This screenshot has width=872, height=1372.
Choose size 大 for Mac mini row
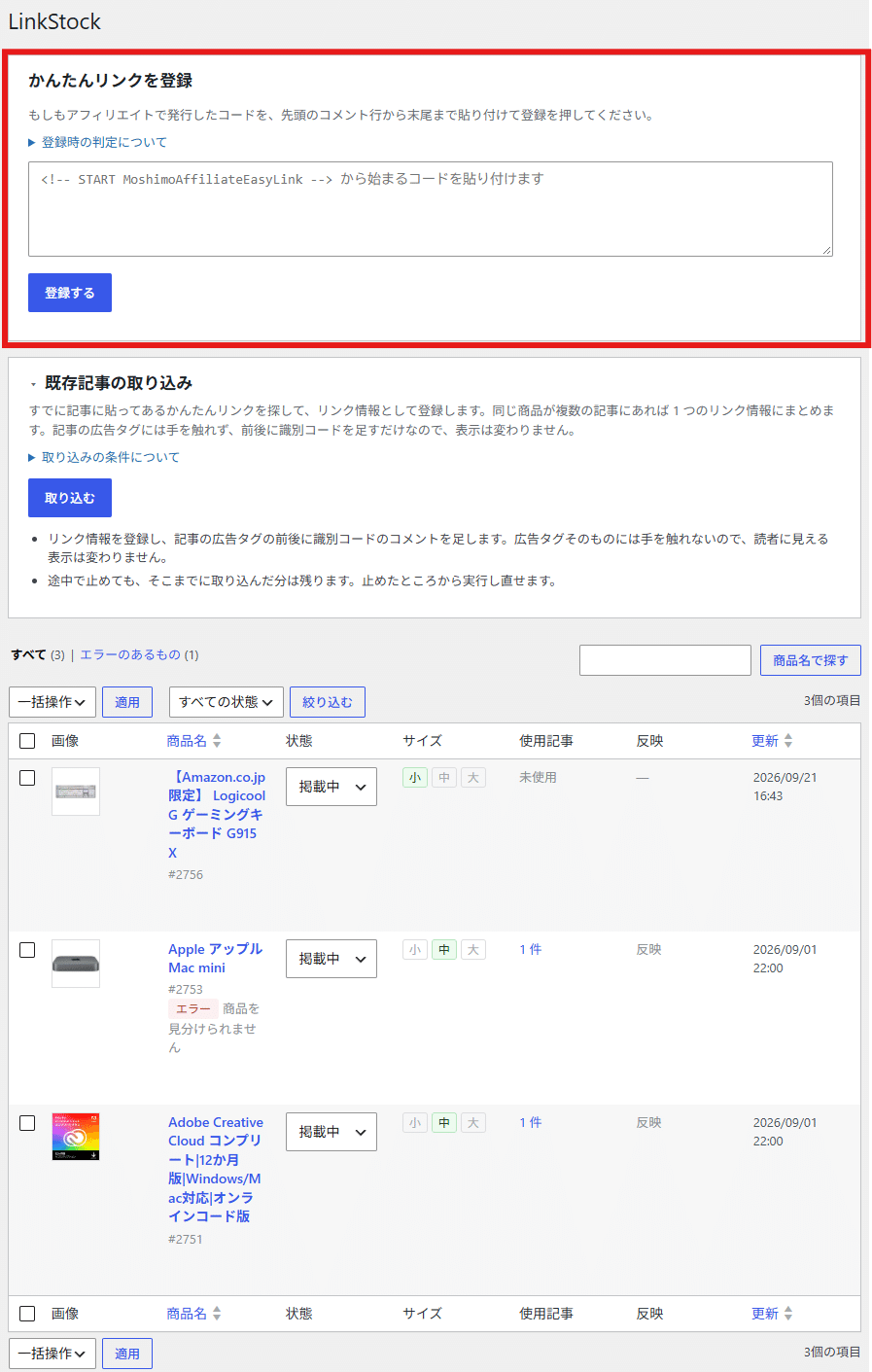tap(473, 950)
